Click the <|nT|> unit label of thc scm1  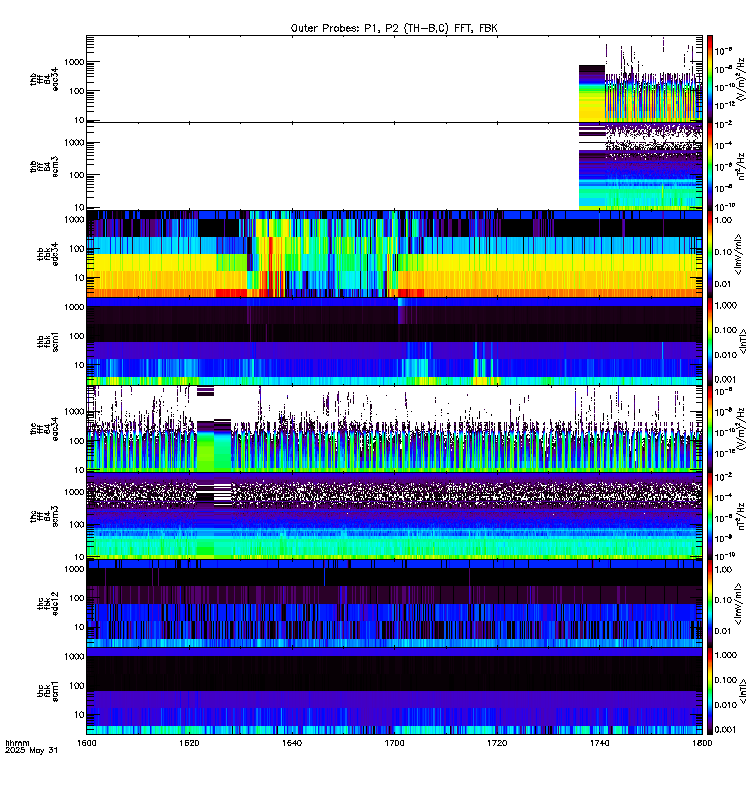(743, 691)
